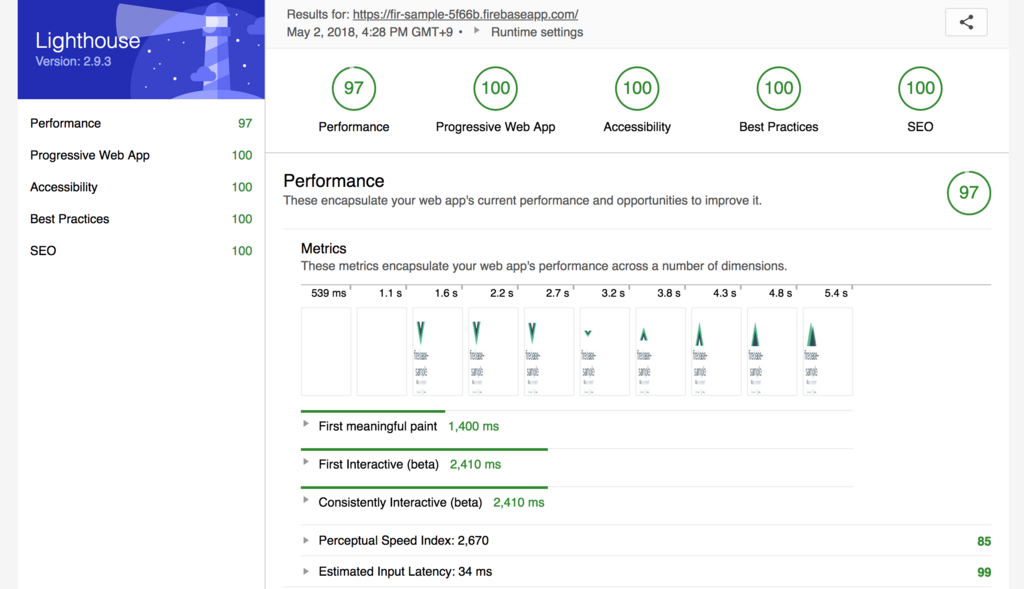Click the Runtime settings label
Screen dimensions: 1024x589
[x=537, y=32]
